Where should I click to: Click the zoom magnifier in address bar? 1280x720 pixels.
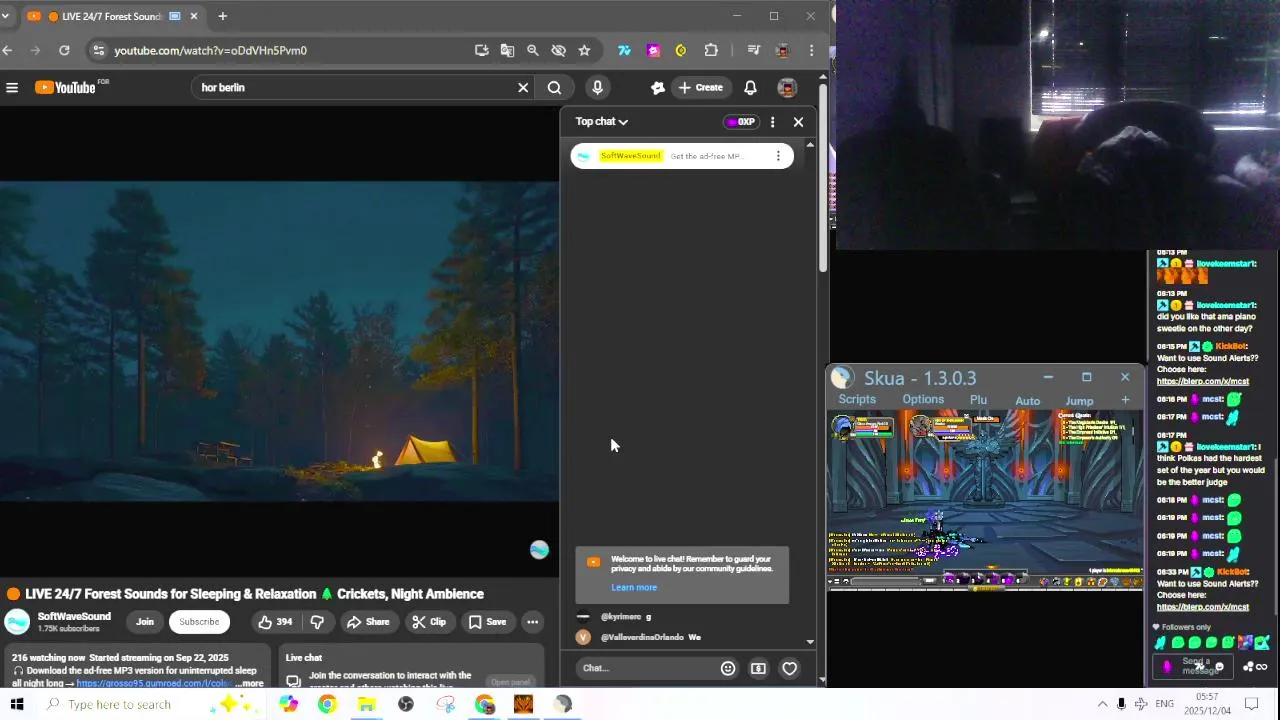(x=533, y=50)
